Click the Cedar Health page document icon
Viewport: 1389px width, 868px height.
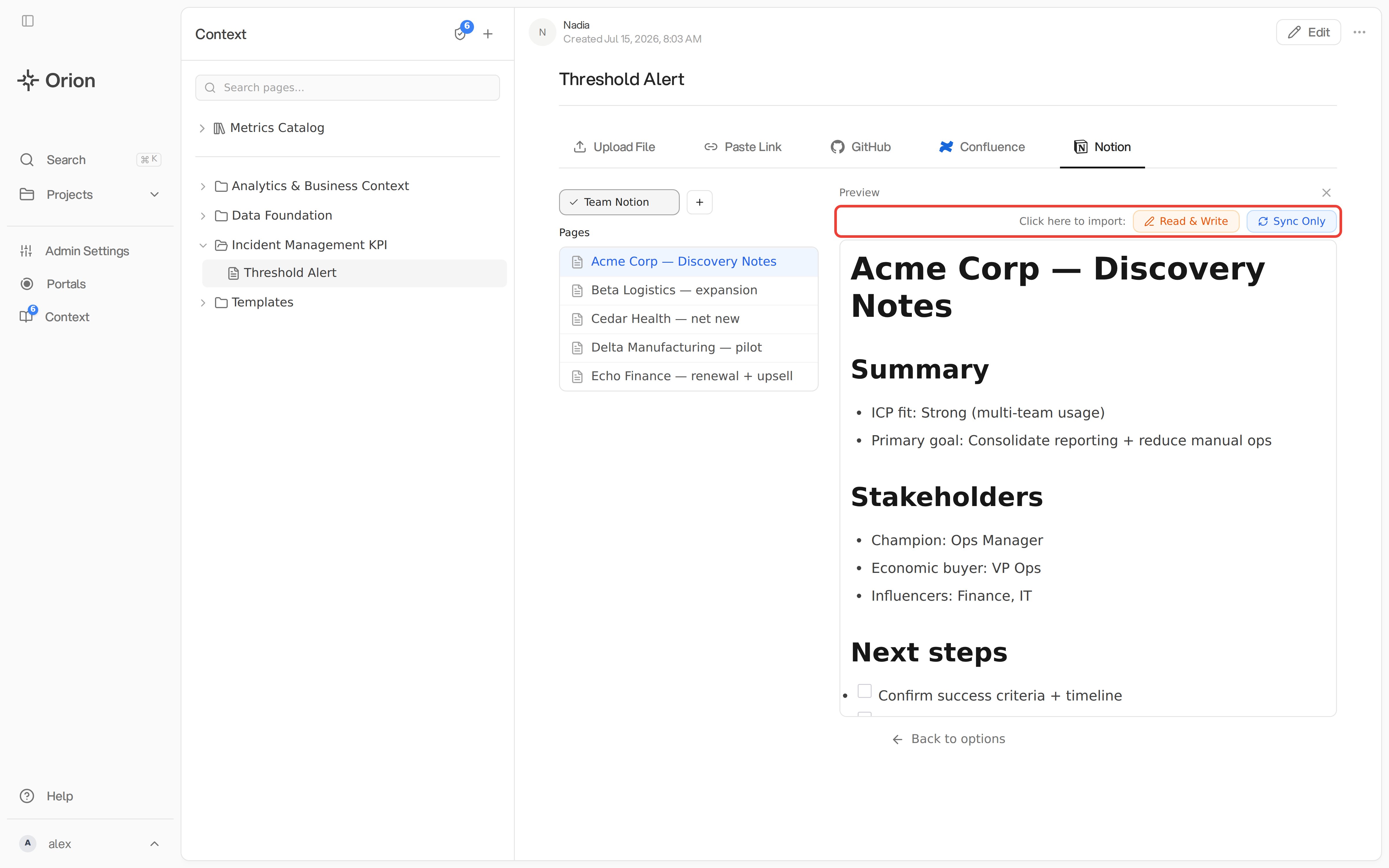pyautogui.click(x=577, y=320)
